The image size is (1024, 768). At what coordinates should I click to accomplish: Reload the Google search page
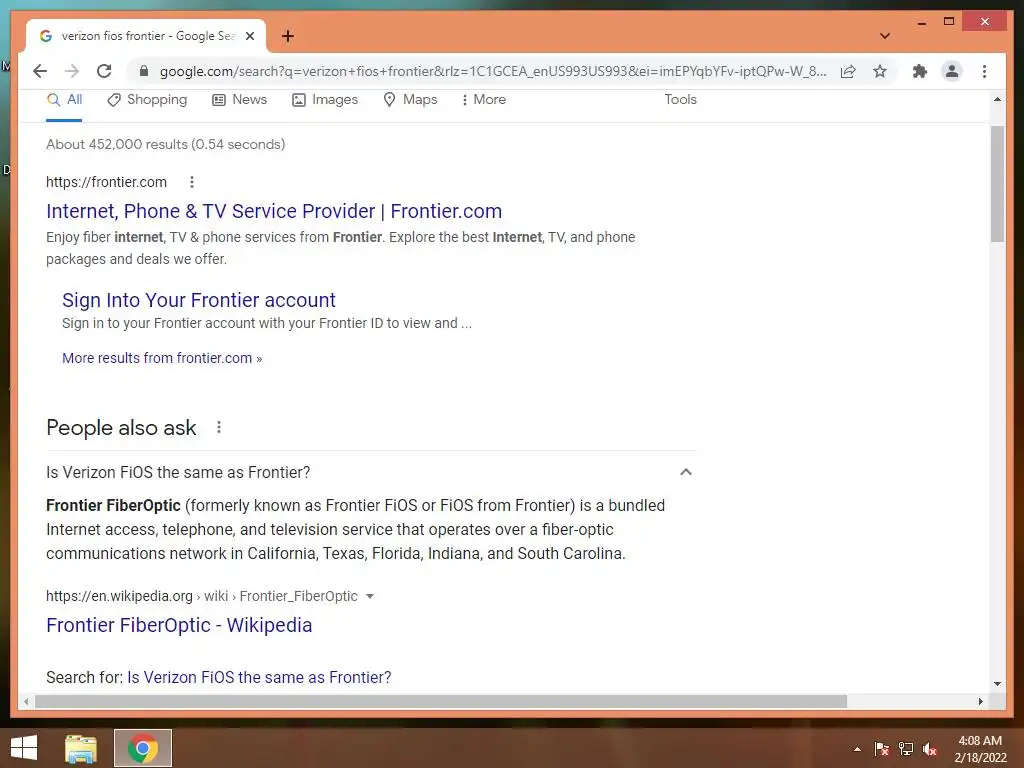[x=104, y=71]
